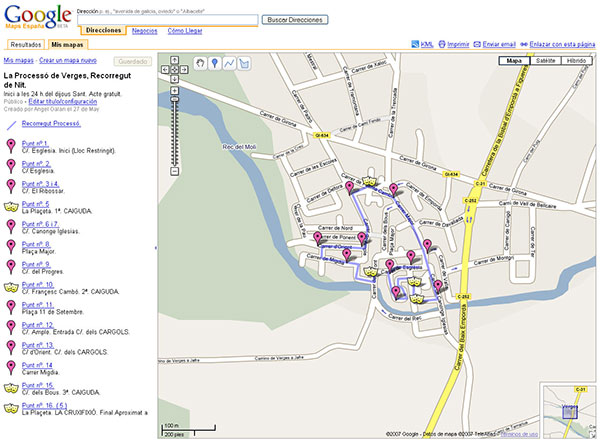This screenshot has height=441, width=600.
Task: Select the add placemark tool
Action: click(x=215, y=63)
